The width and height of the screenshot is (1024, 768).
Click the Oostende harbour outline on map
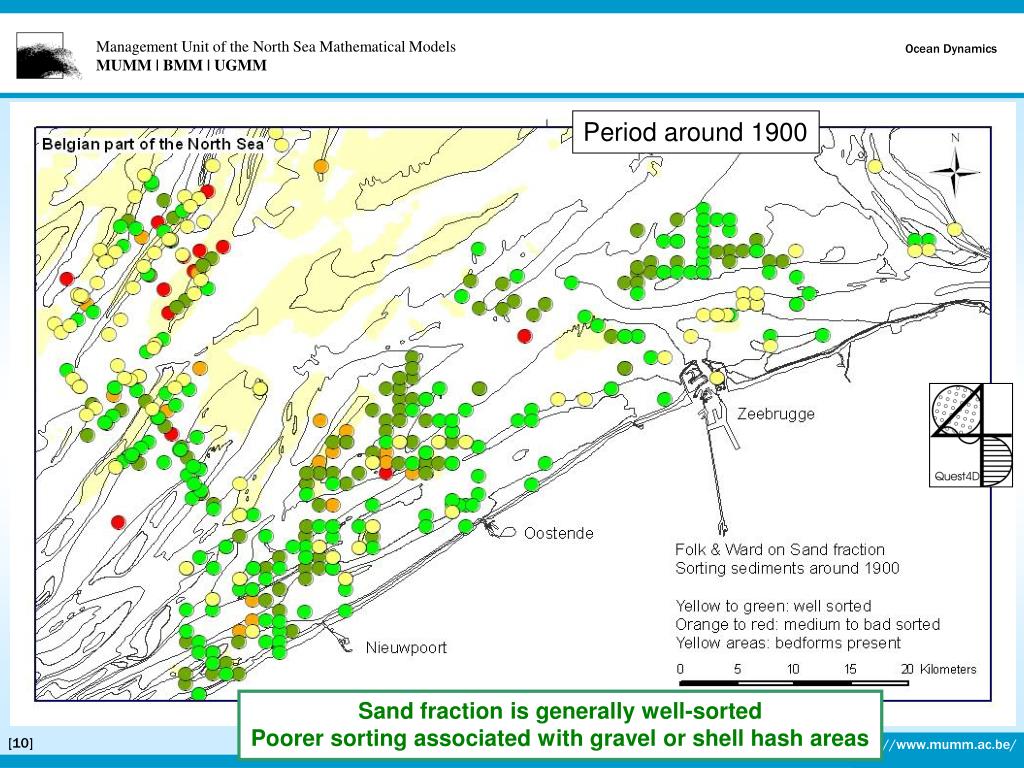[498, 529]
